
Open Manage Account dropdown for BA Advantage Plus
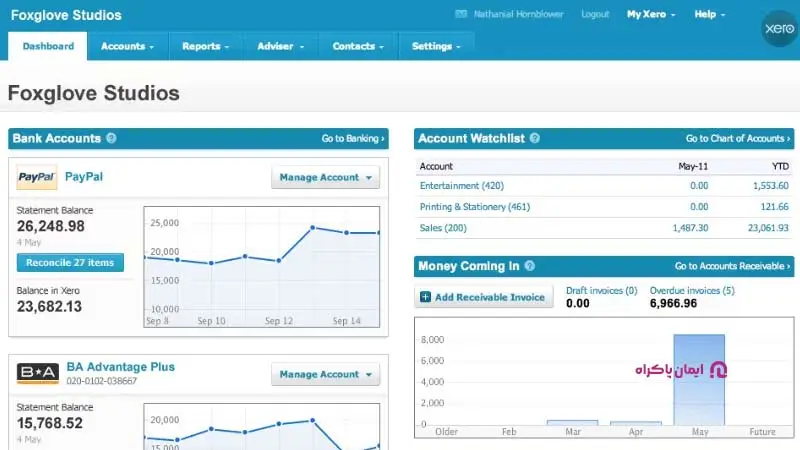[x=326, y=374]
